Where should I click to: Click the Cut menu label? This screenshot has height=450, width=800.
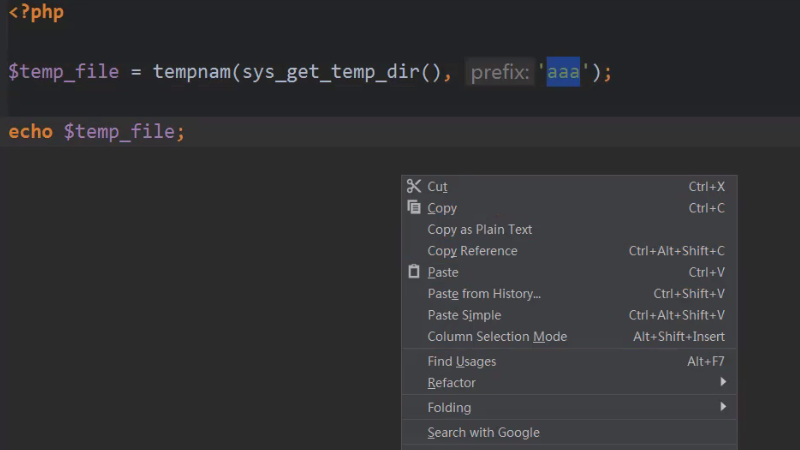pos(437,187)
